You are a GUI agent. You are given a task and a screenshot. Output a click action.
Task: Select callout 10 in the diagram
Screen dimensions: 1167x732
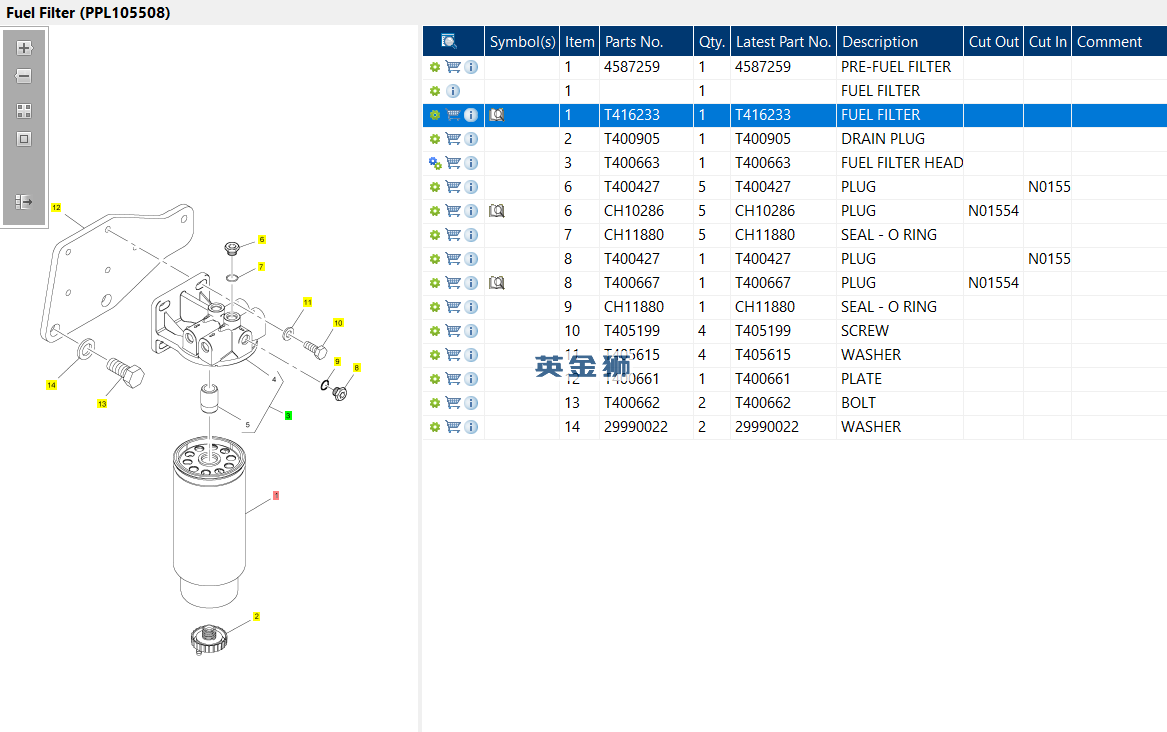point(338,323)
